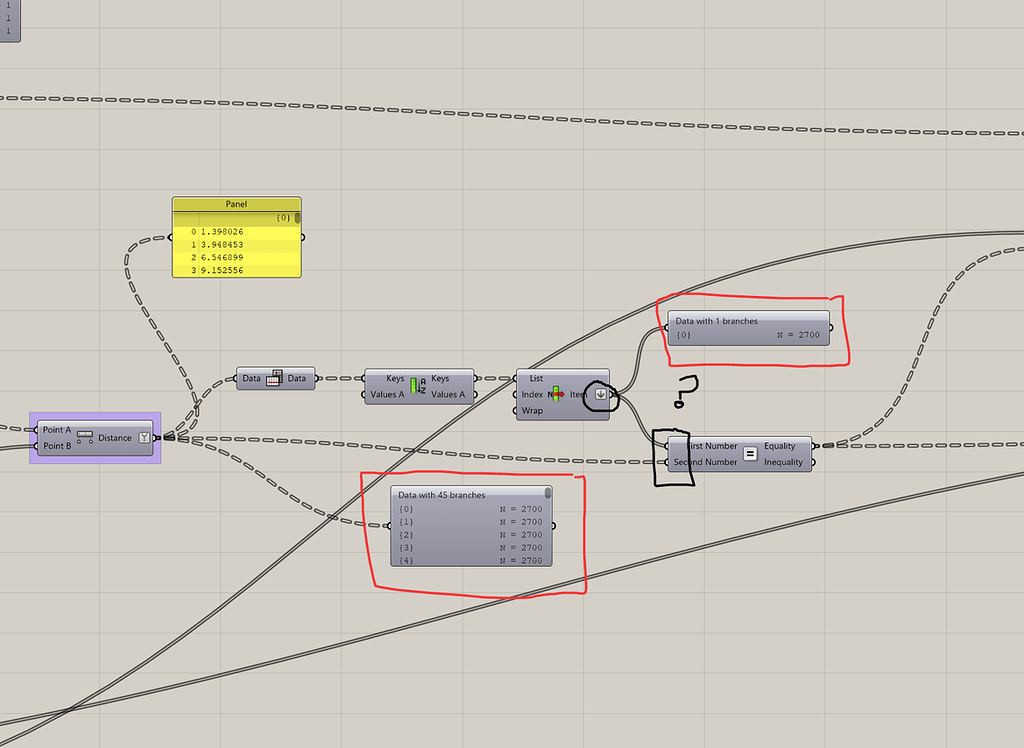Click the Distance component's measurement icon

[85, 437]
